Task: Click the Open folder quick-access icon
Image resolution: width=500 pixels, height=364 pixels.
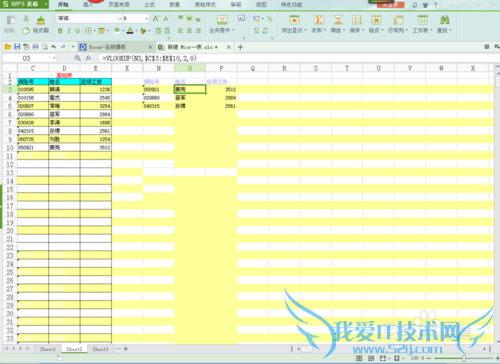Action: 8,47
